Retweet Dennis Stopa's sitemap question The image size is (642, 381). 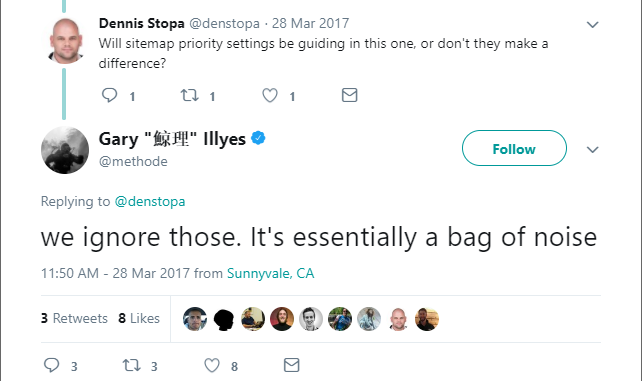[x=190, y=95]
